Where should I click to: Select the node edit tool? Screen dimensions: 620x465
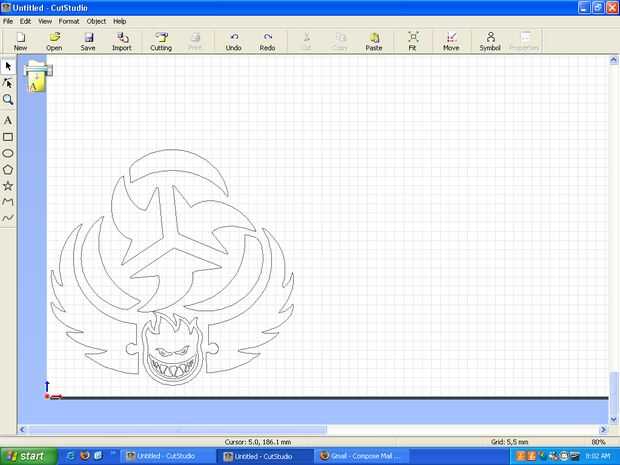[x=8, y=83]
